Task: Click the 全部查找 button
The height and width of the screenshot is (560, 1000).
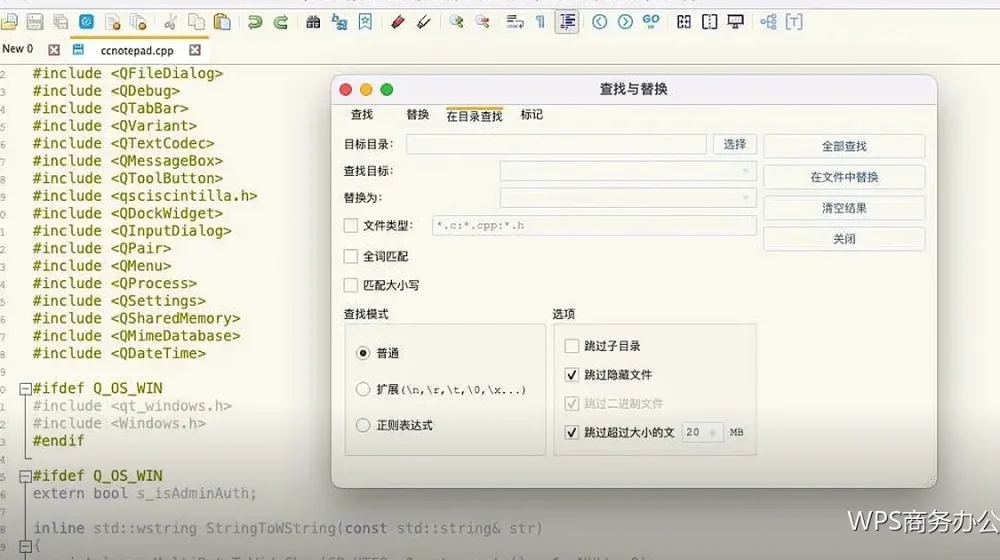Action: (844, 146)
